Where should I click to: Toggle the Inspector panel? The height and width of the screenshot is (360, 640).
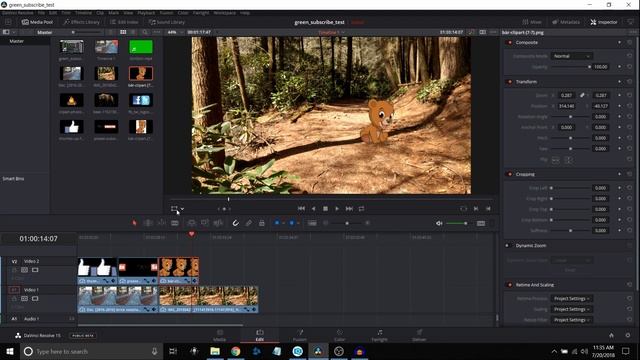point(604,22)
